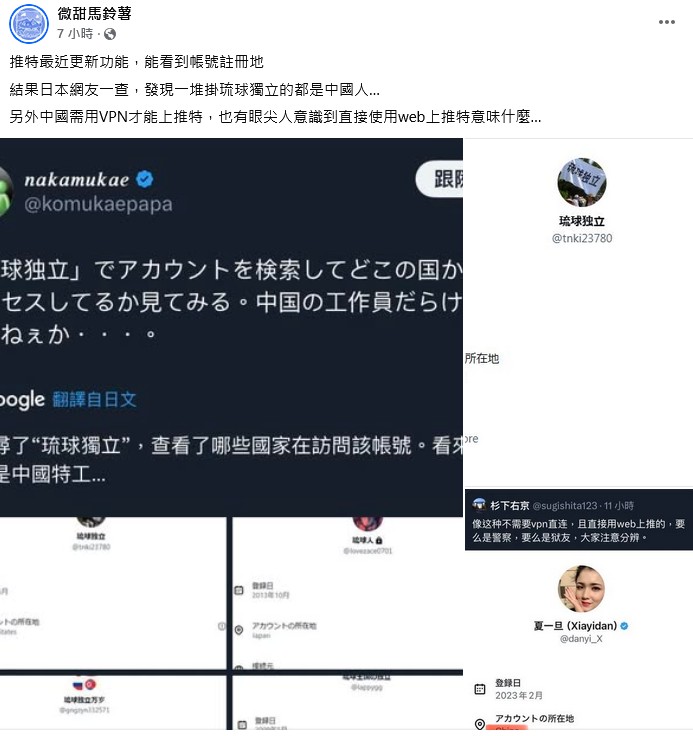Image resolution: width=693 pixels, height=736 pixels.
Task: Open the 微甜馬鈴薯 page name link
Action: click(x=94, y=14)
